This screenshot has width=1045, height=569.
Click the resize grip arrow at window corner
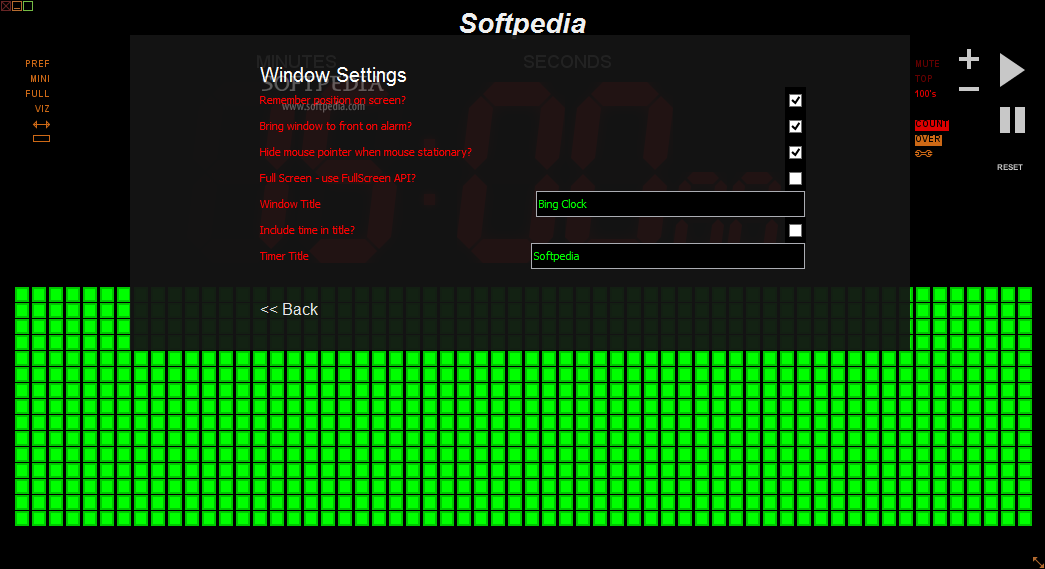click(1038, 562)
